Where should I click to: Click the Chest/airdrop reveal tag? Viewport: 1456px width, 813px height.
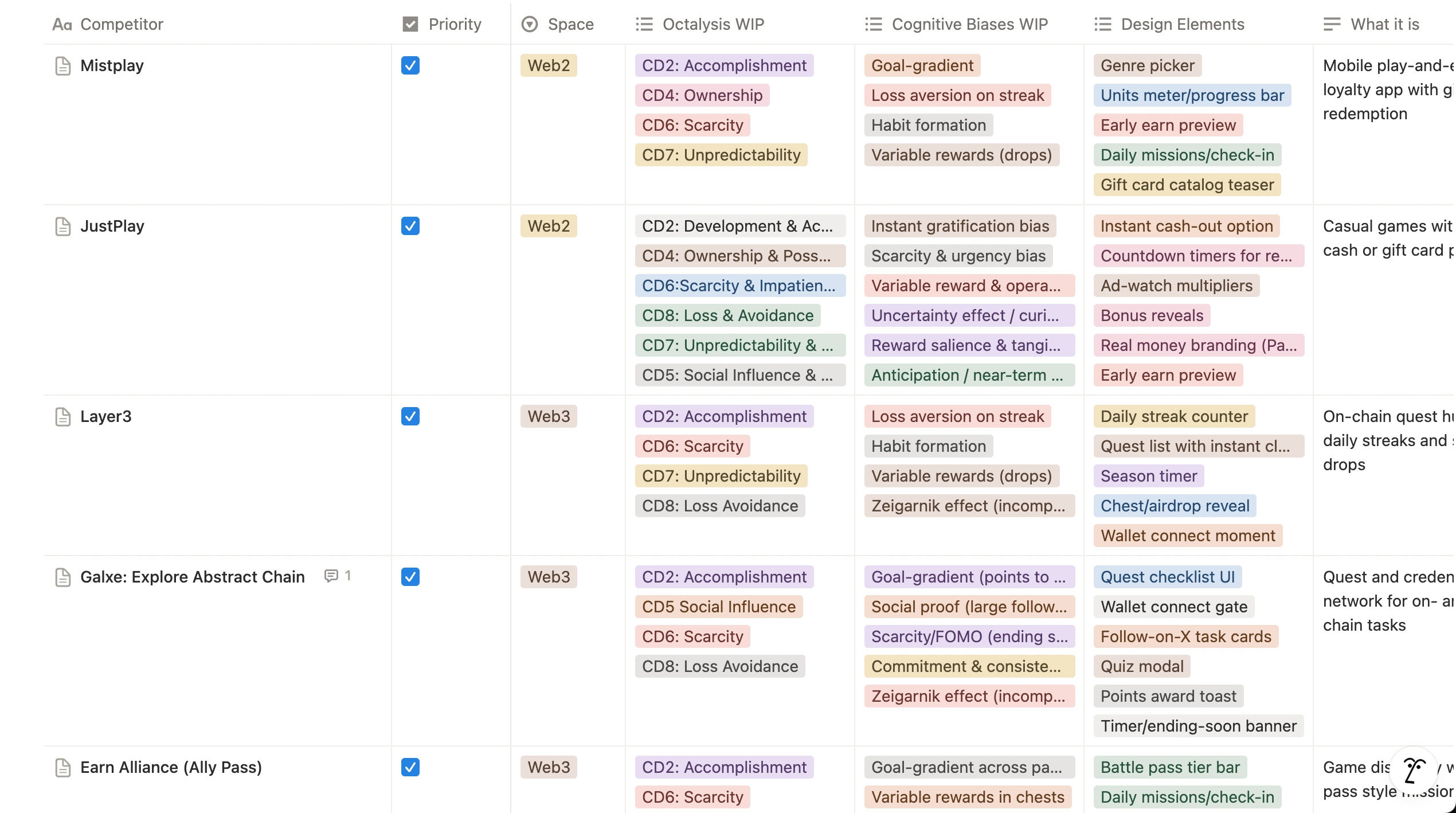[x=1175, y=506]
